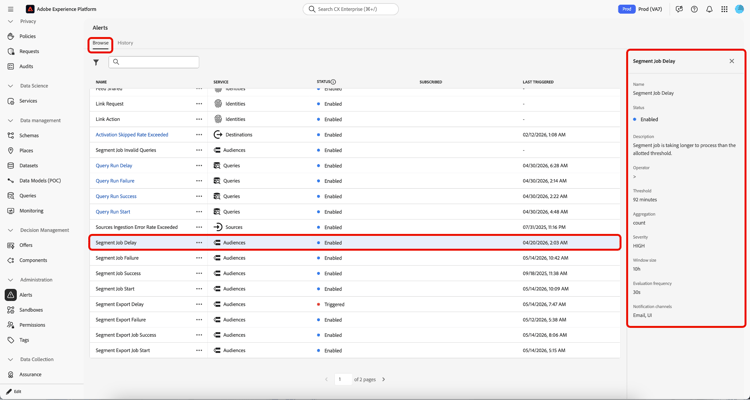The height and width of the screenshot is (400, 750).
Task: Open the Query Run Delay alert link
Action: click(x=114, y=166)
